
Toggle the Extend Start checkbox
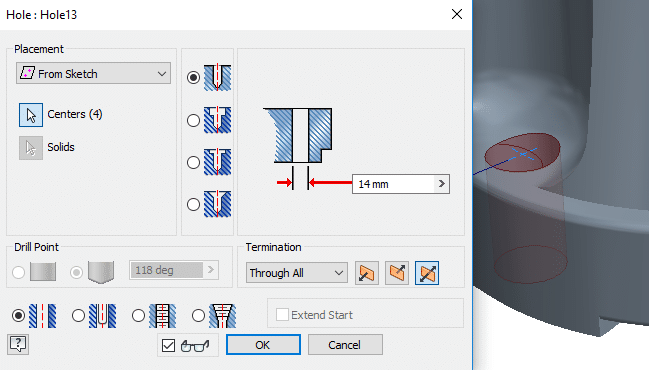tap(282, 315)
